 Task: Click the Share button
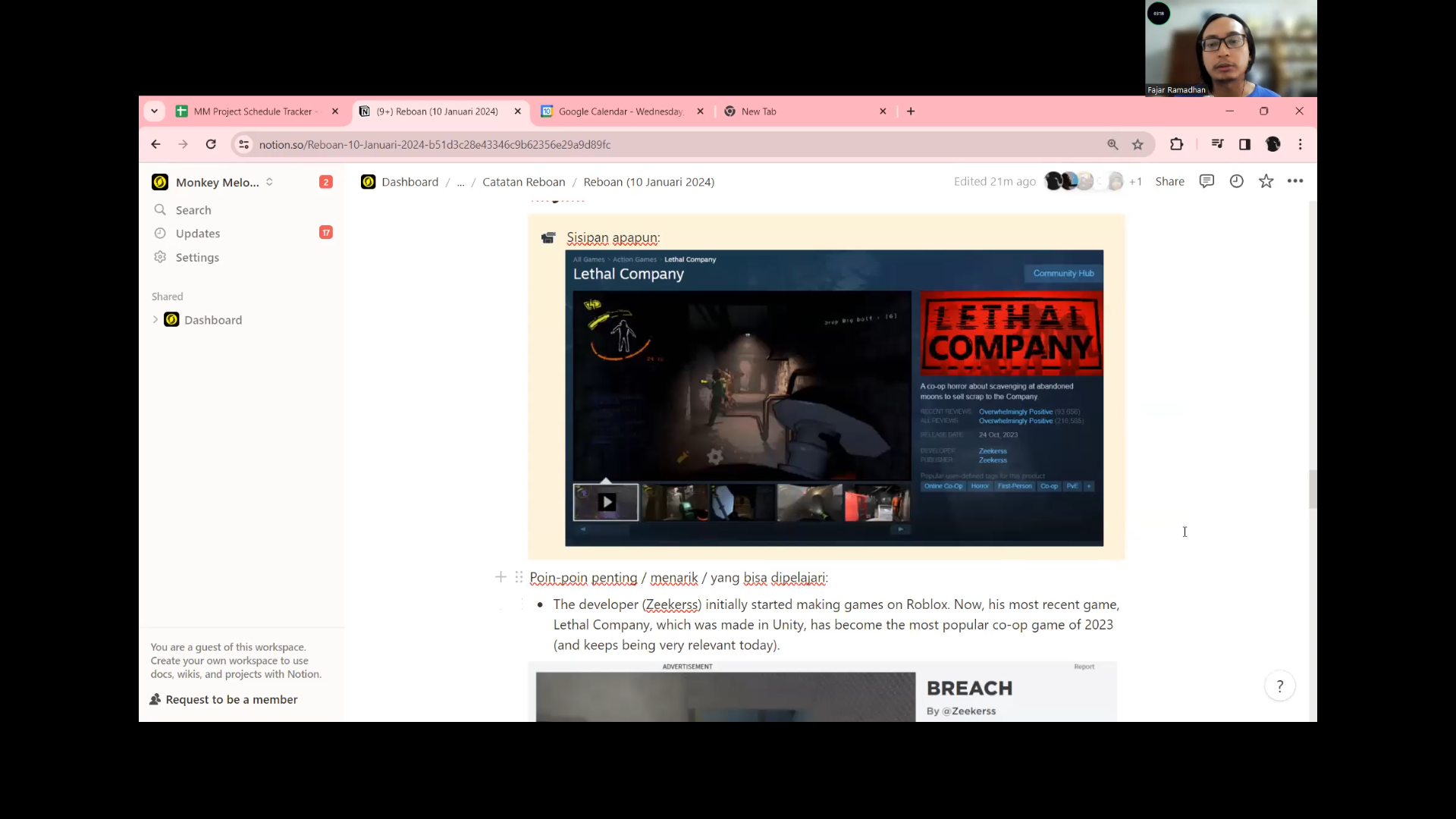coord(1169,181)
